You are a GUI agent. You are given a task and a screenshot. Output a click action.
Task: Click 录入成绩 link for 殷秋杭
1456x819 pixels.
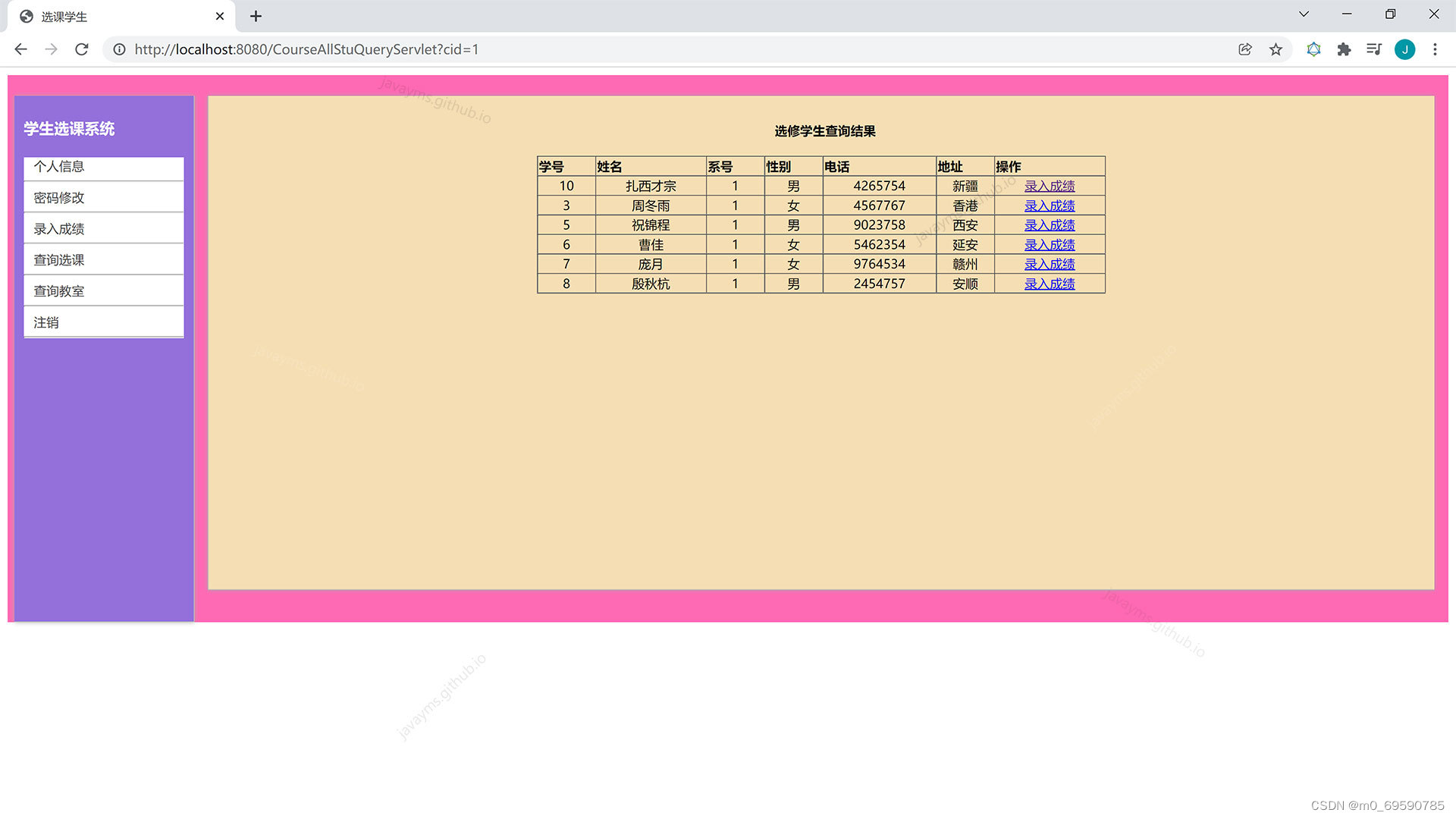click(x=1049, y=284)
